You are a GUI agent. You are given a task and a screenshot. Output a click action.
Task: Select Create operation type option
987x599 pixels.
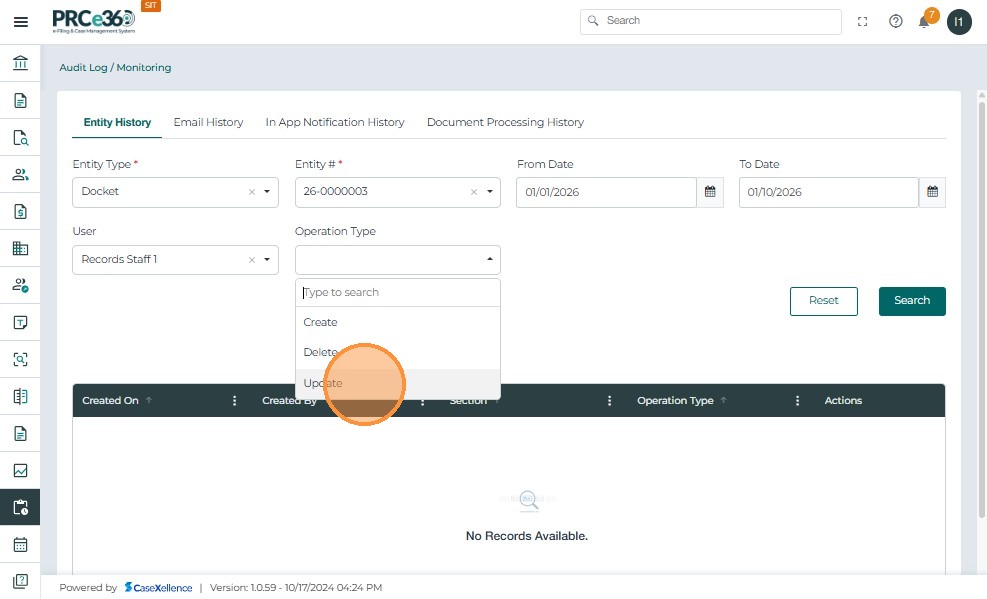[398, 322]
